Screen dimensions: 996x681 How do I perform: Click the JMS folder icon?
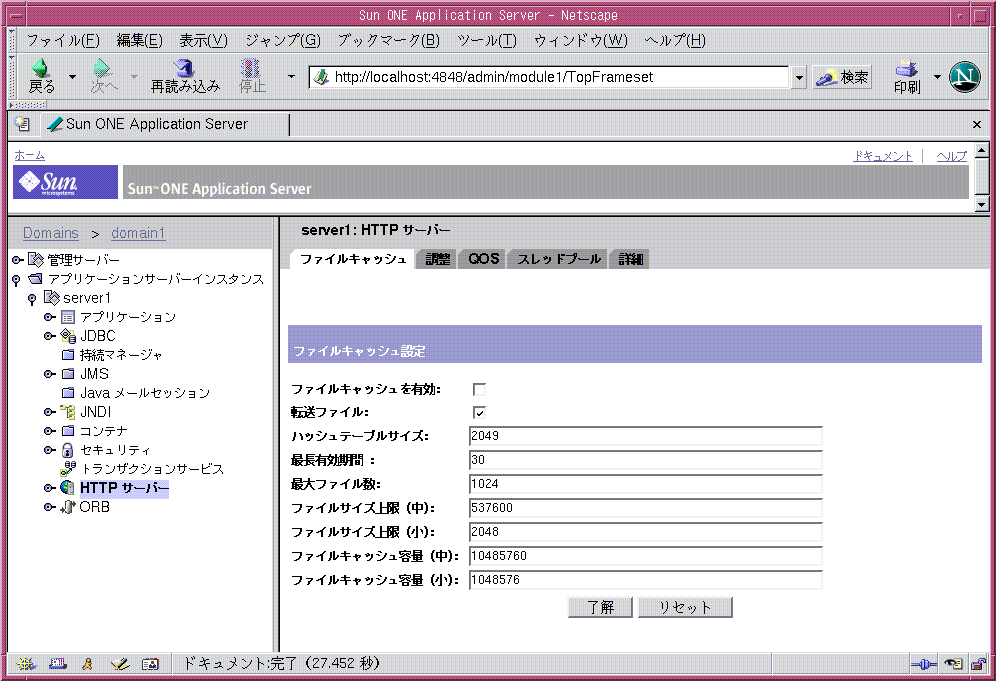[x=68, y=374]
